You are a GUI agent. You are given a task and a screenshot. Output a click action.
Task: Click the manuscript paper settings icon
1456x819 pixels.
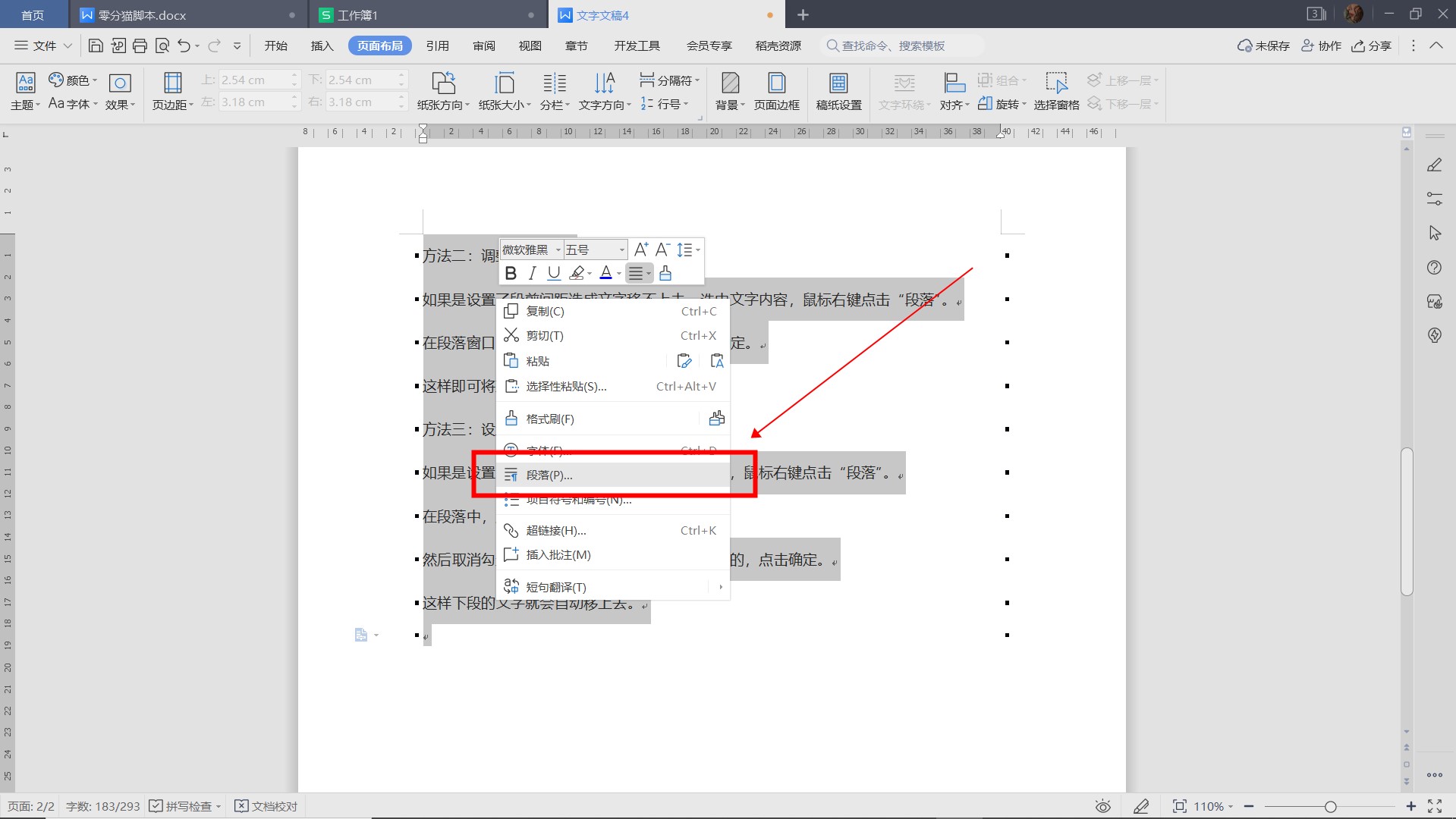pyautogui.click(x=838, y=83)
